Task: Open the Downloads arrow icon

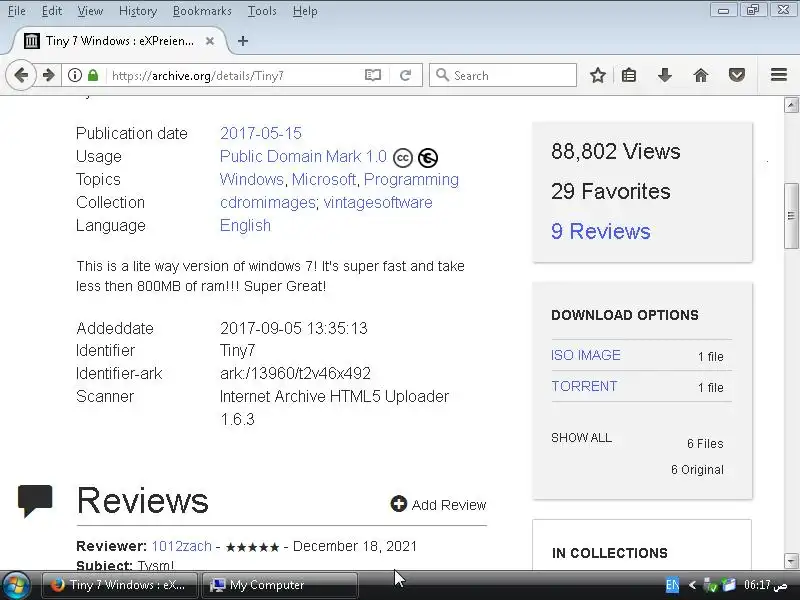Action: point(665,76)
